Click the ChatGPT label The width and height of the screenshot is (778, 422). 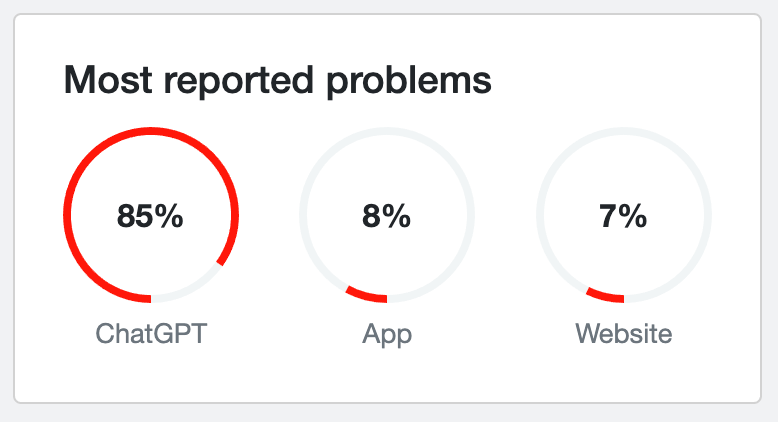pos(151,333)
